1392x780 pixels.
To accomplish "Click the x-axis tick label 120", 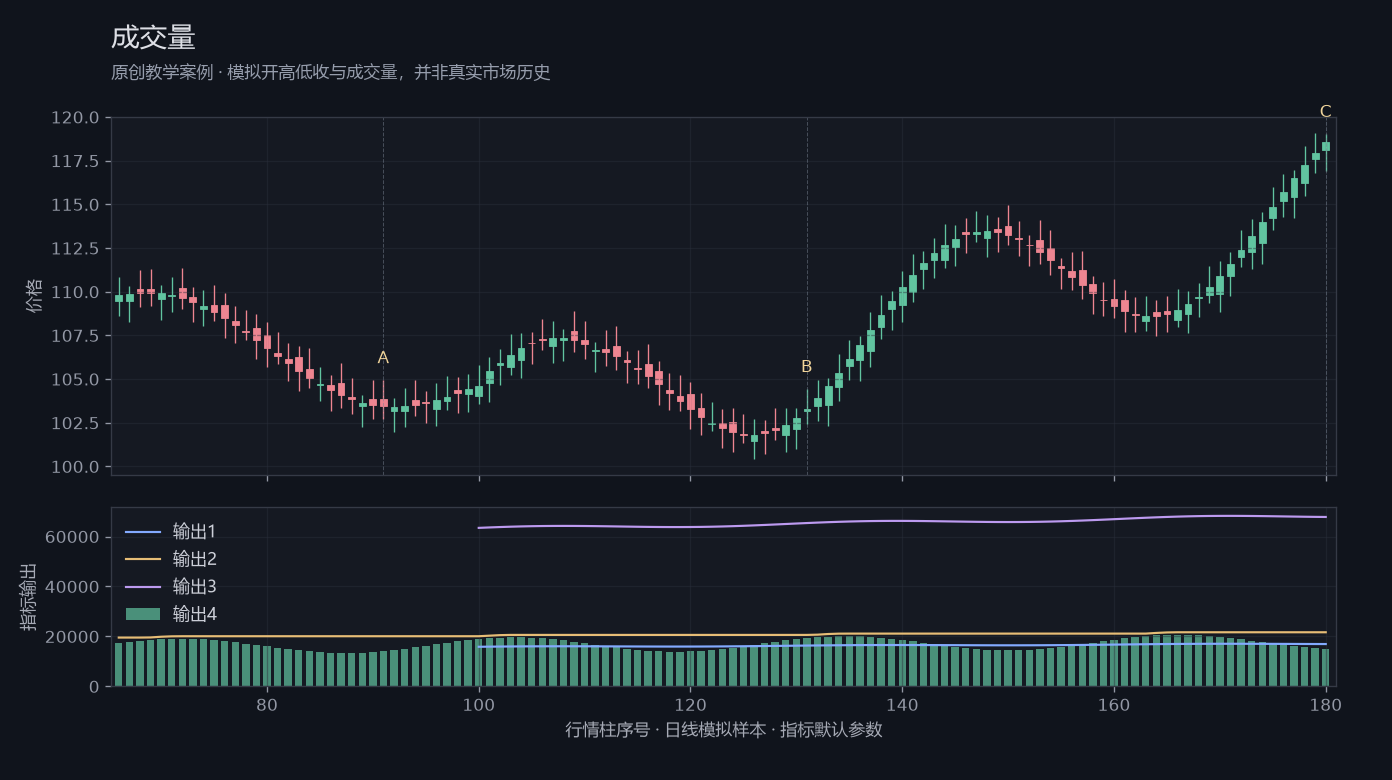I will click(690, 703).
